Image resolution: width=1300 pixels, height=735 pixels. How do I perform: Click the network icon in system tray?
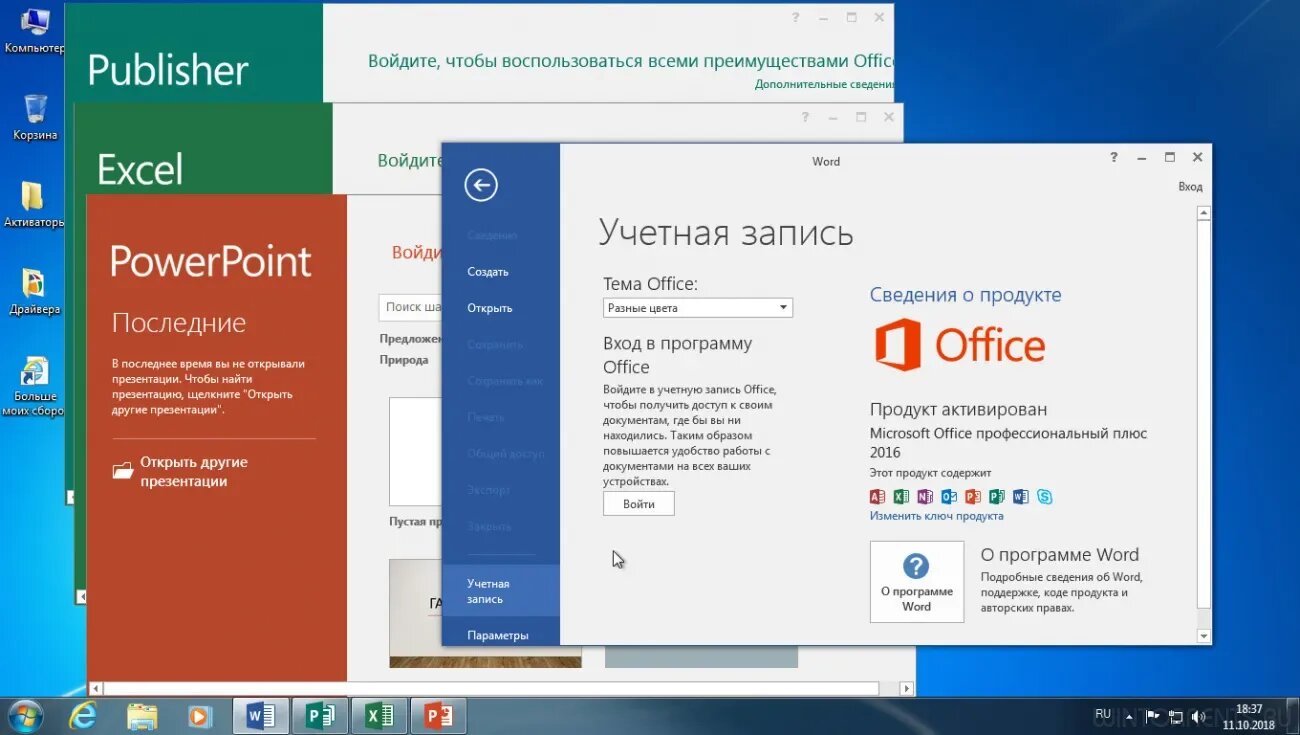tap(1175, 716)
